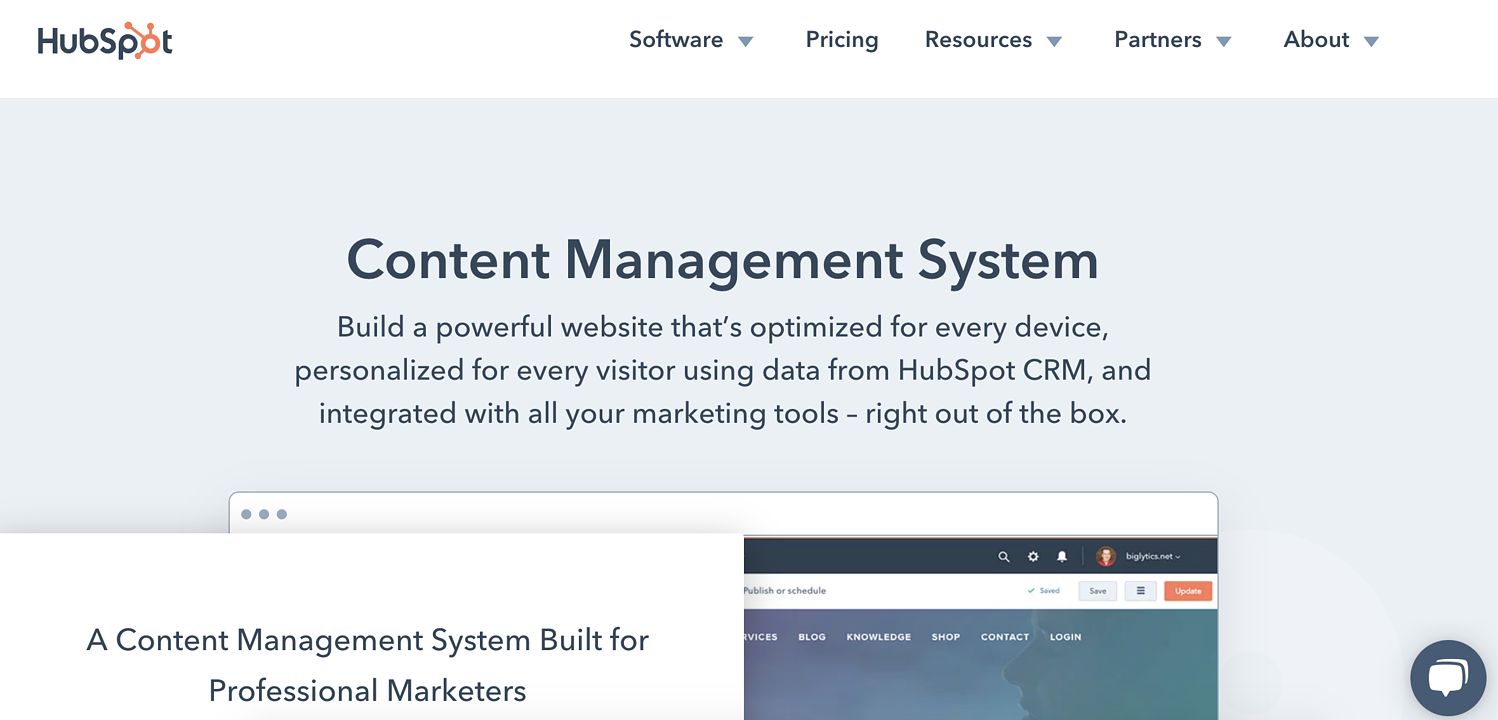
Task: Click the search magnifier in the dashboard screenshot
Action: pyautogui.click(x=1004, y=556)
